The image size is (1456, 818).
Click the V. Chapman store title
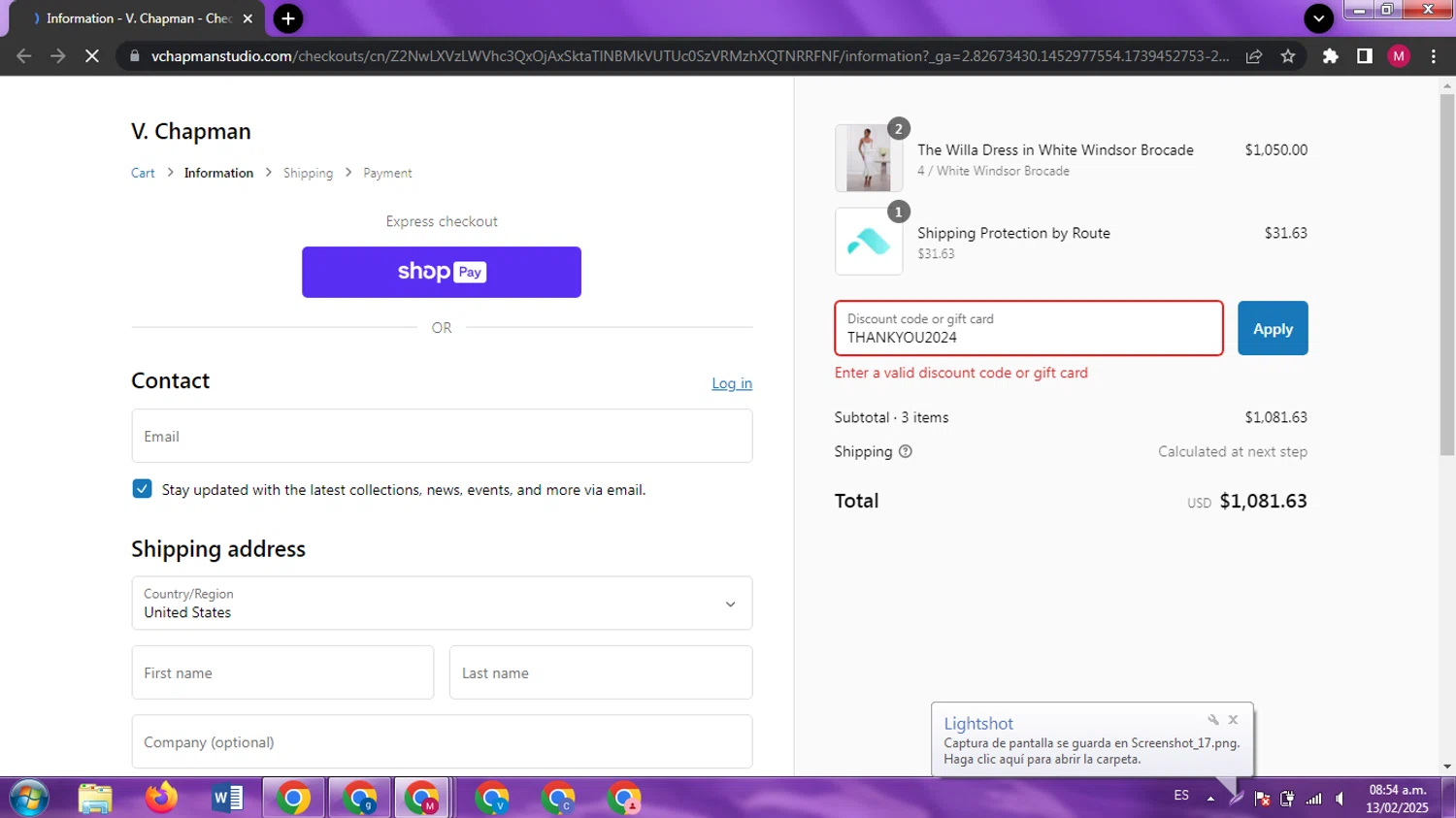[x=191, y=131]
